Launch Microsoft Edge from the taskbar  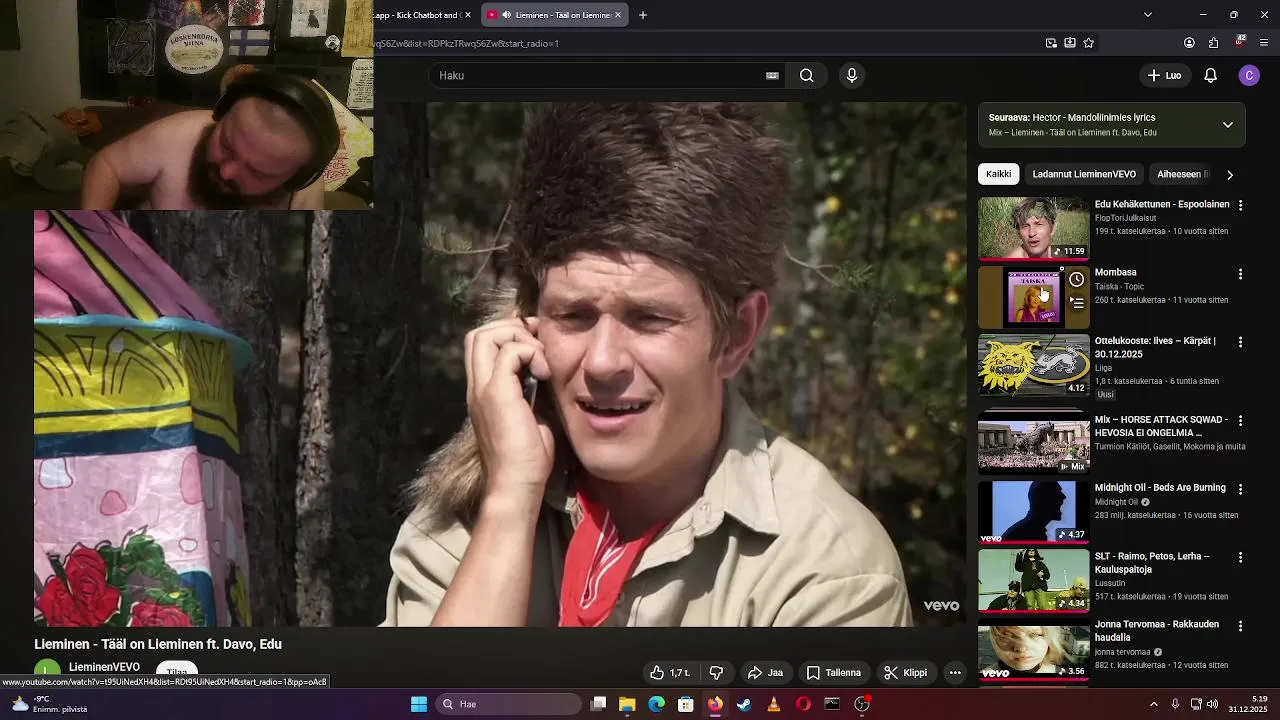point(656,704)
